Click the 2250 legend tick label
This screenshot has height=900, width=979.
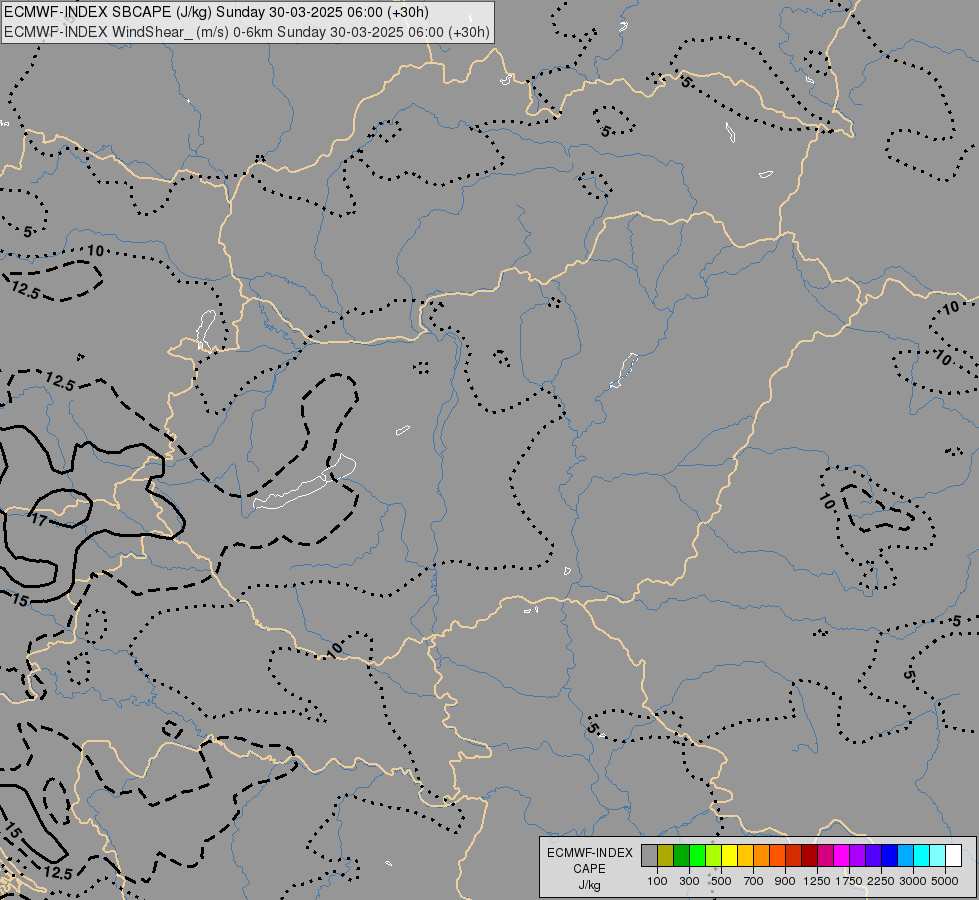point(881,881)
